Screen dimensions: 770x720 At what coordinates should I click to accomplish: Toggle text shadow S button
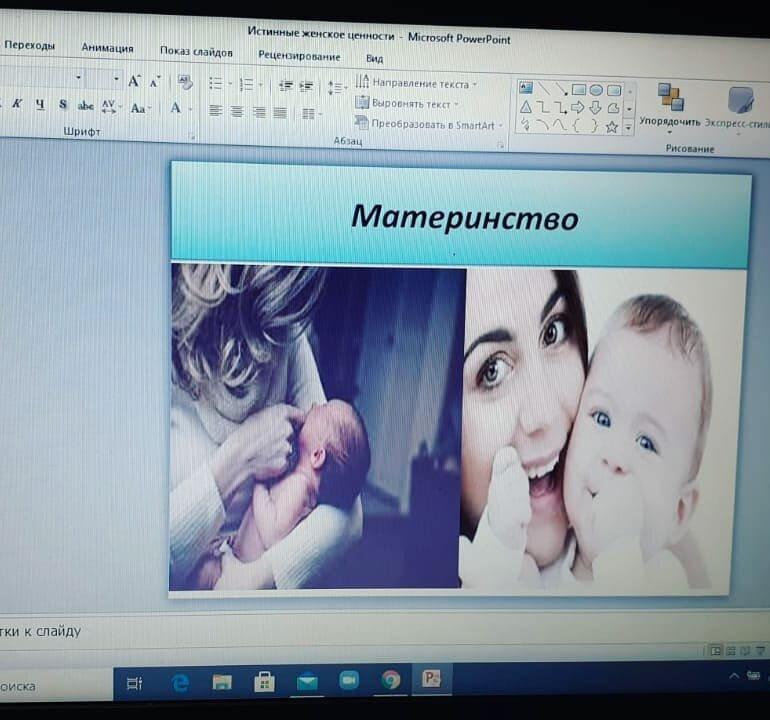pos(62,105)
